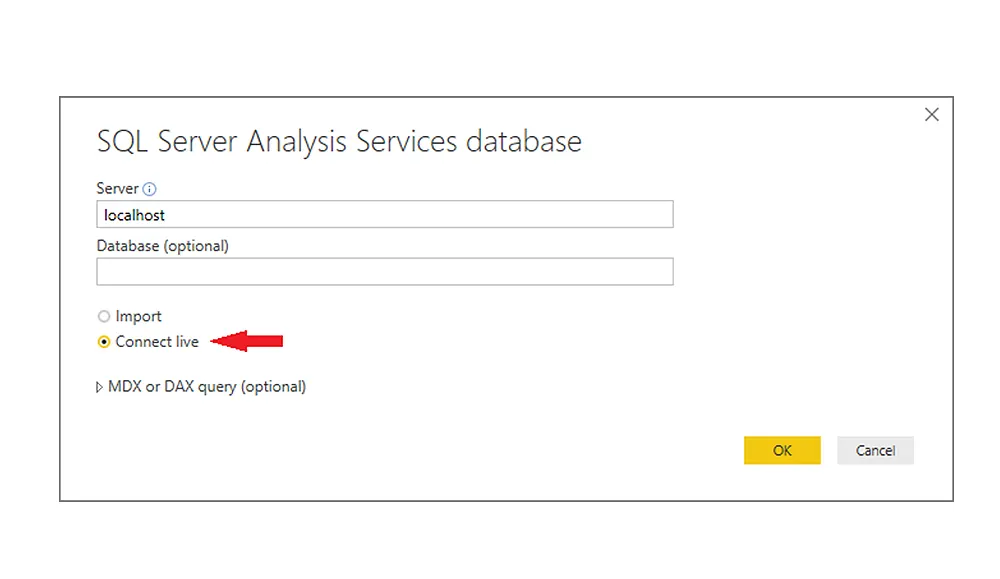The image size is (1000, 579).
Task: Click the "Connect live" option label text
Action: pos(157,342)
